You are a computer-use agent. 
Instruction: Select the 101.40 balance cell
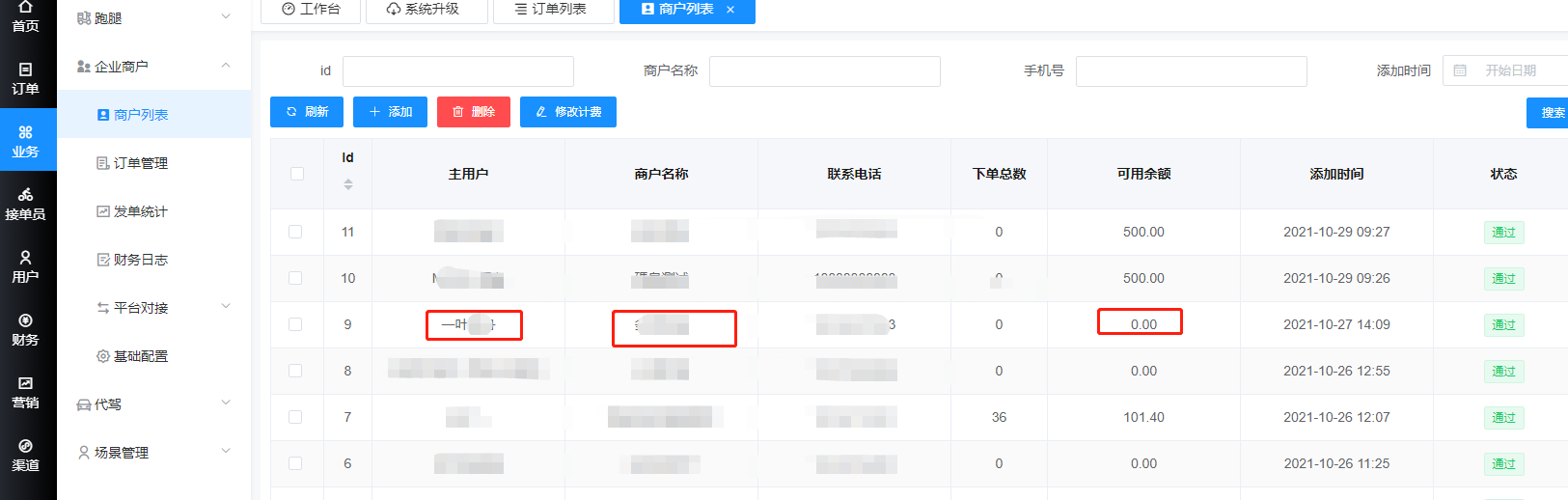(1143, 417)
